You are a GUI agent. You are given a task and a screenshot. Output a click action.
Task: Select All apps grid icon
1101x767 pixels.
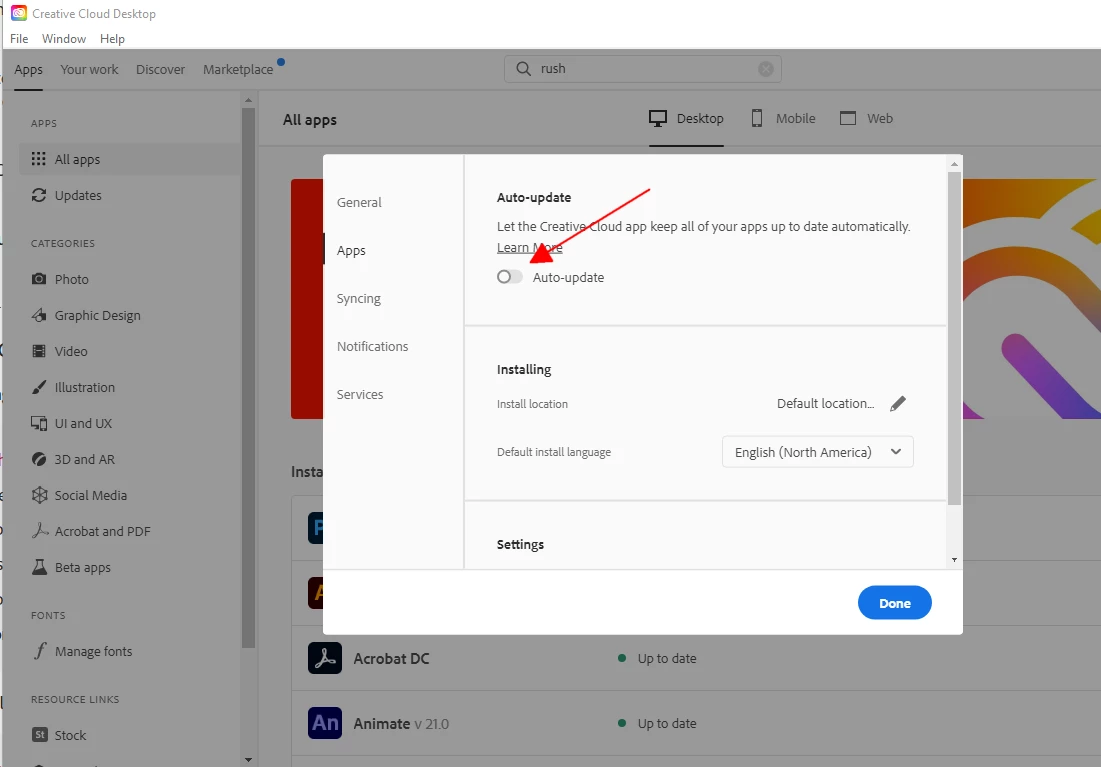(39, 159)
